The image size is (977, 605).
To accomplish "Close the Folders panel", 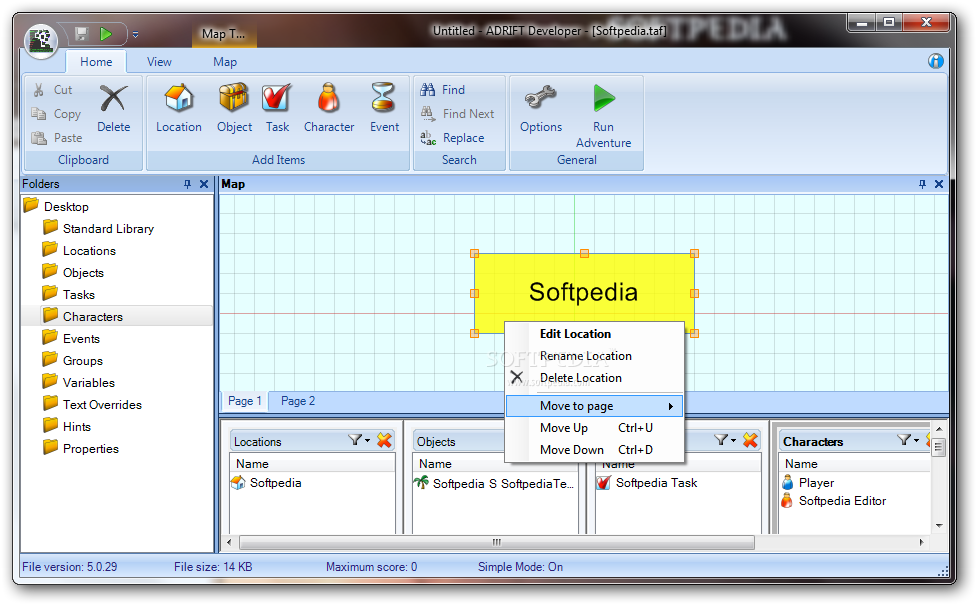I will point(204,184).
